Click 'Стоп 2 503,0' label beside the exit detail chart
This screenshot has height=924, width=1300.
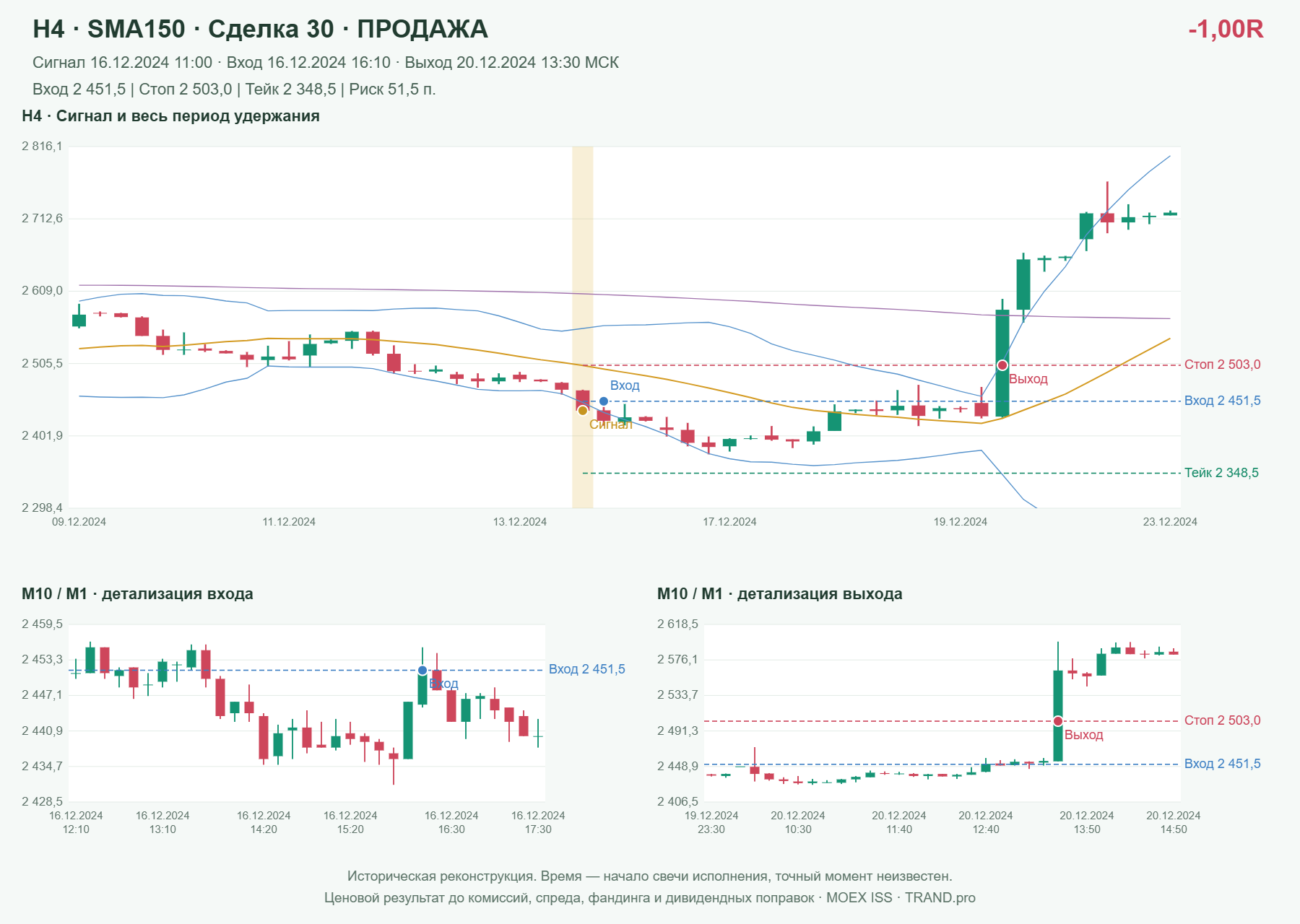point(1223,720)
